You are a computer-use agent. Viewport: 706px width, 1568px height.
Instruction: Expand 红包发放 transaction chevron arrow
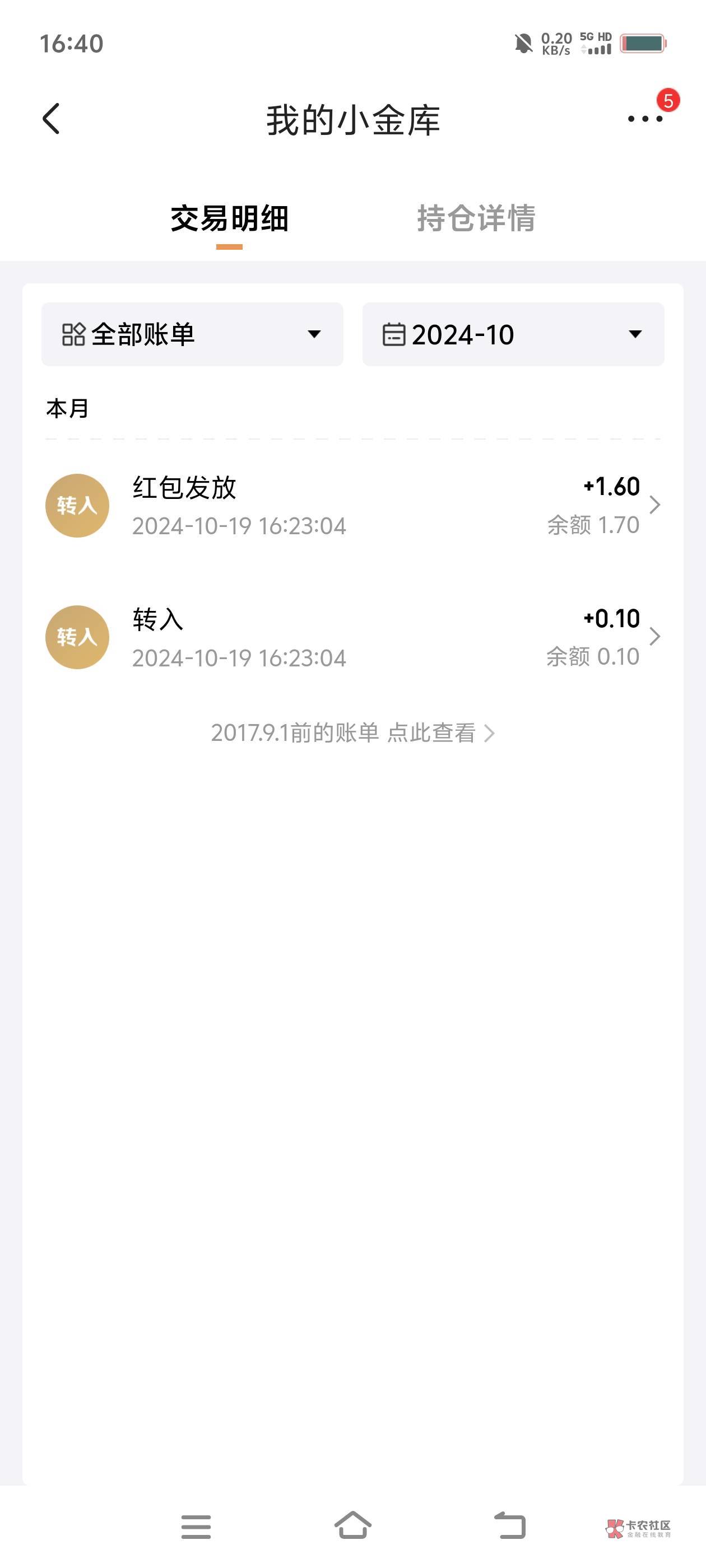pyautogui.click(x=655, y=505)
